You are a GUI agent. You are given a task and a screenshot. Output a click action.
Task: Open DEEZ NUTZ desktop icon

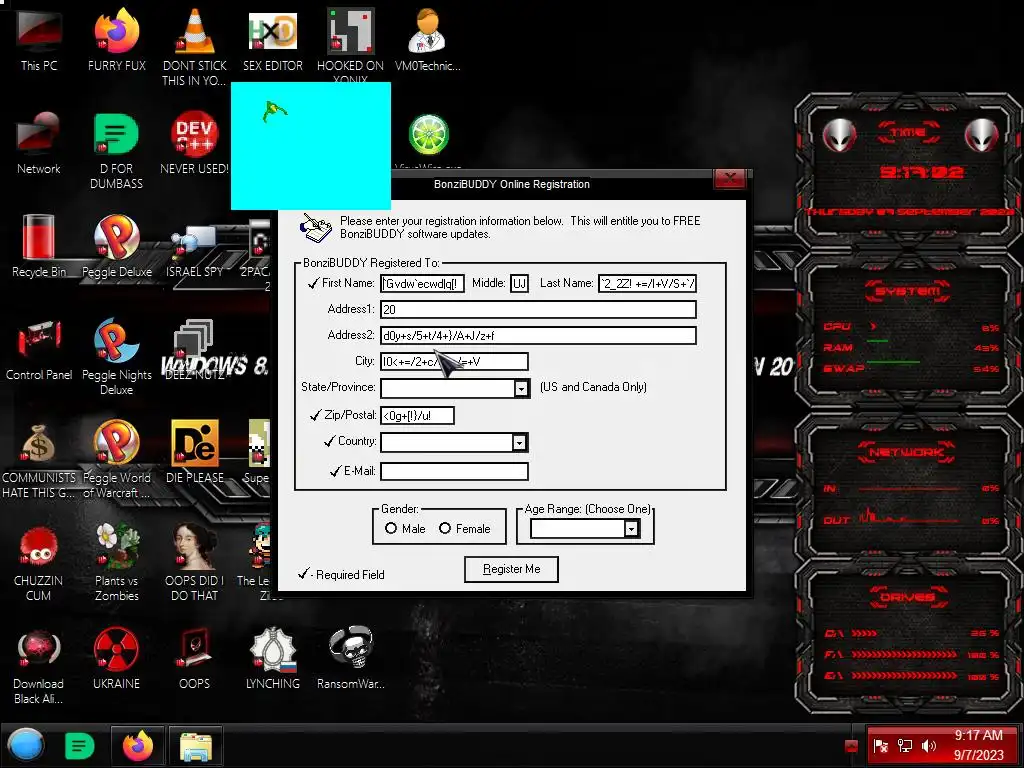tap(194, 349)
